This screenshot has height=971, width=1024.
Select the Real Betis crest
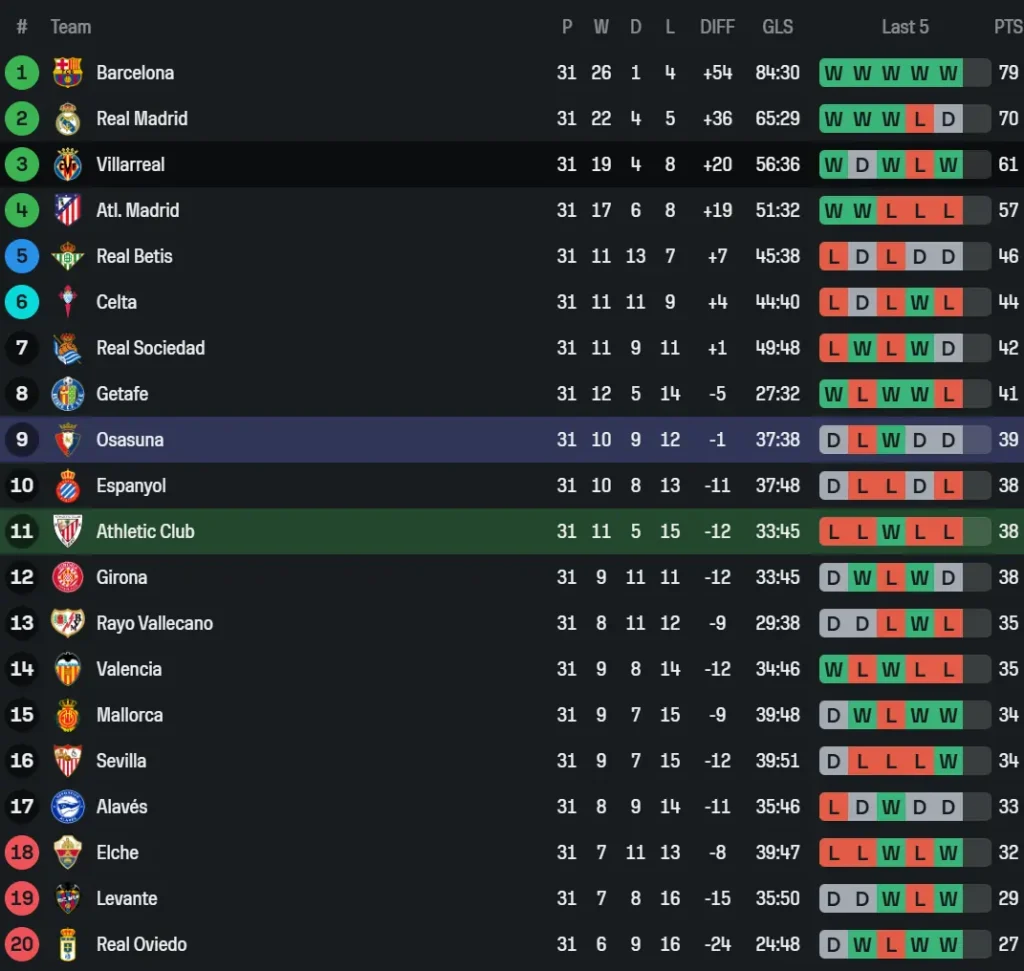(x=67, y=257)
